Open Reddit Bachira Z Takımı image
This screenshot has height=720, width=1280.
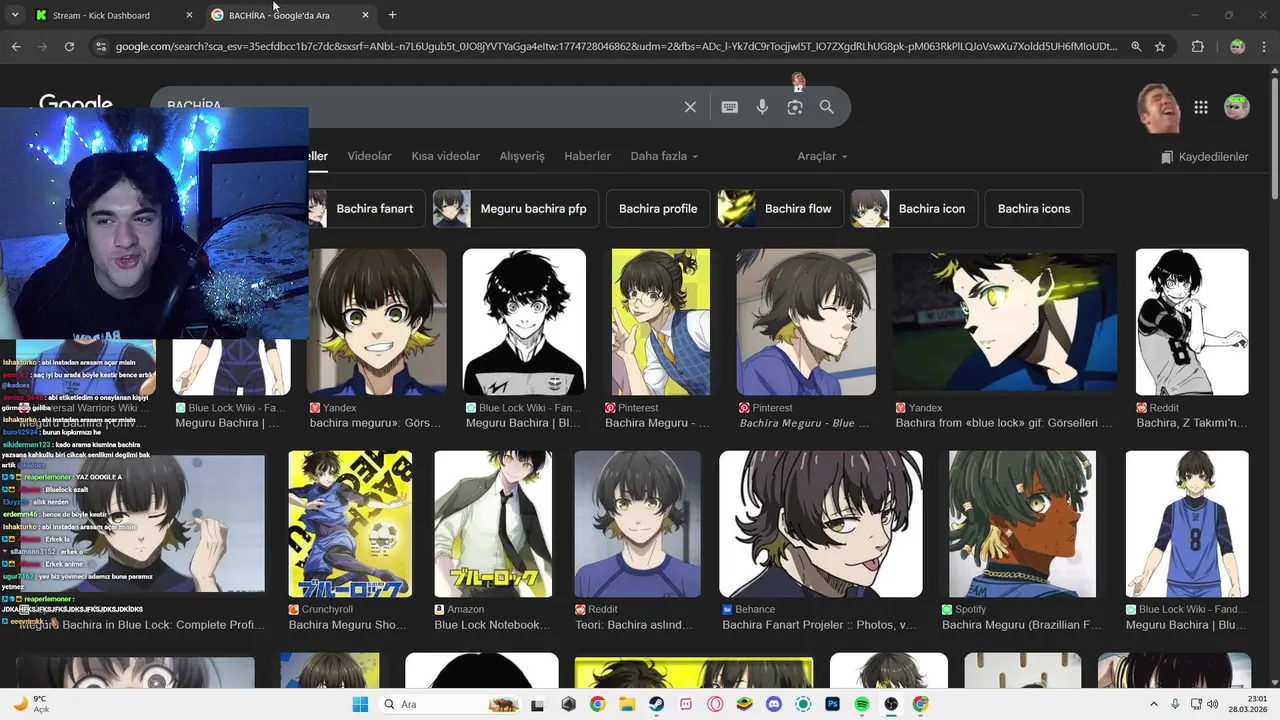(x=1192, y=321)
